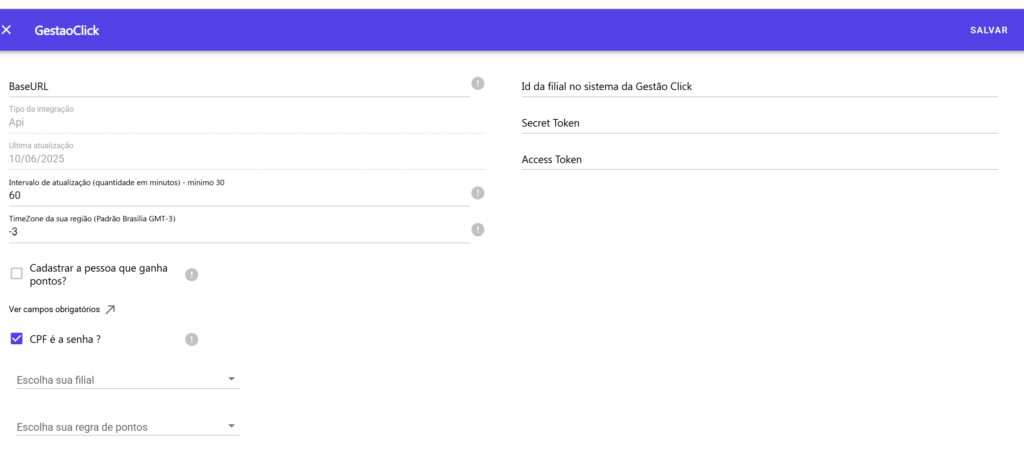Select the TimeZone field showing -3
1024x468 pixels.
(x=238, y=232)
